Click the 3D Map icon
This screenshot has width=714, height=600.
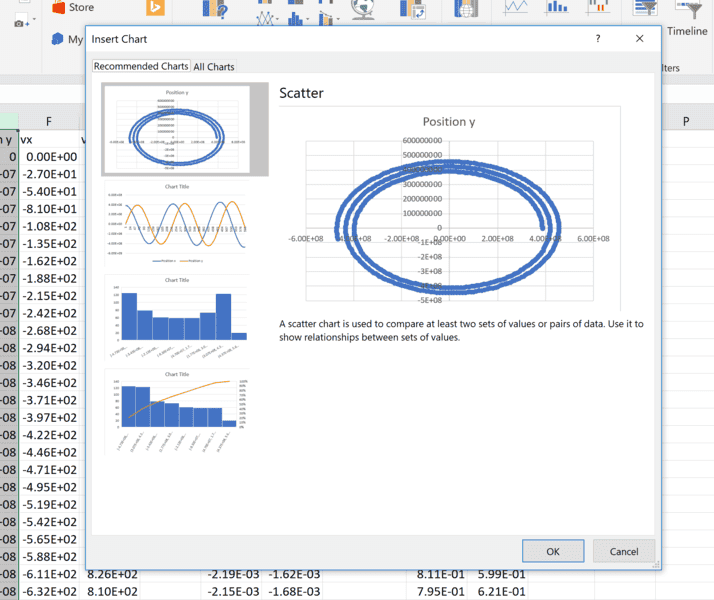[466, 9]
